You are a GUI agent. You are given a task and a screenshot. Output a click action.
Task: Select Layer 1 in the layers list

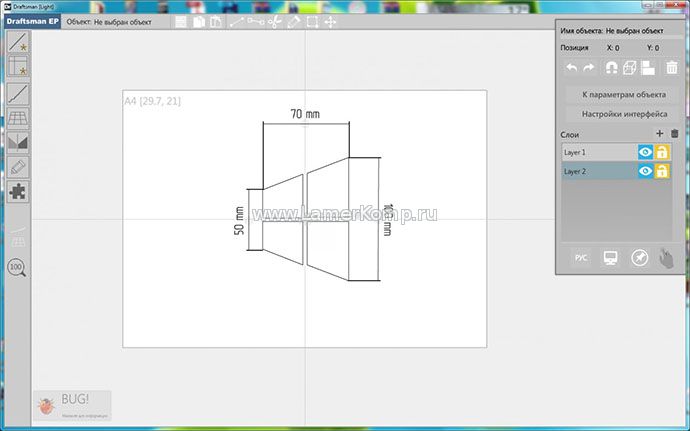[598, 152]
